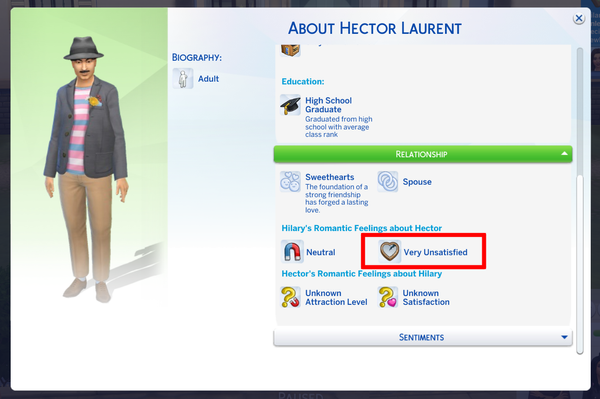Collapse the green Relationship section header

click(x=423, y=154)
